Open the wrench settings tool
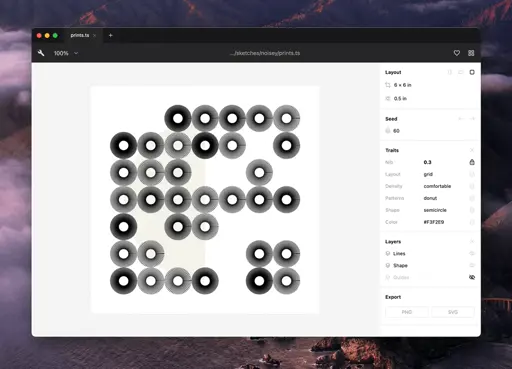 pos(41,53)
